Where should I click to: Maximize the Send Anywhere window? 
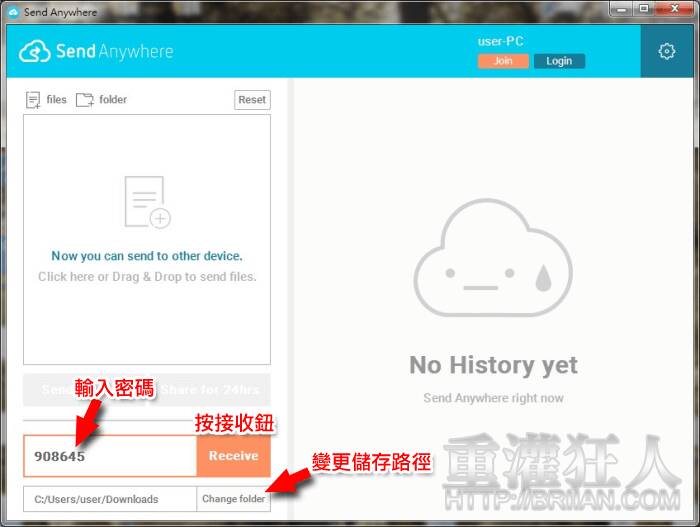coord(643,9)
